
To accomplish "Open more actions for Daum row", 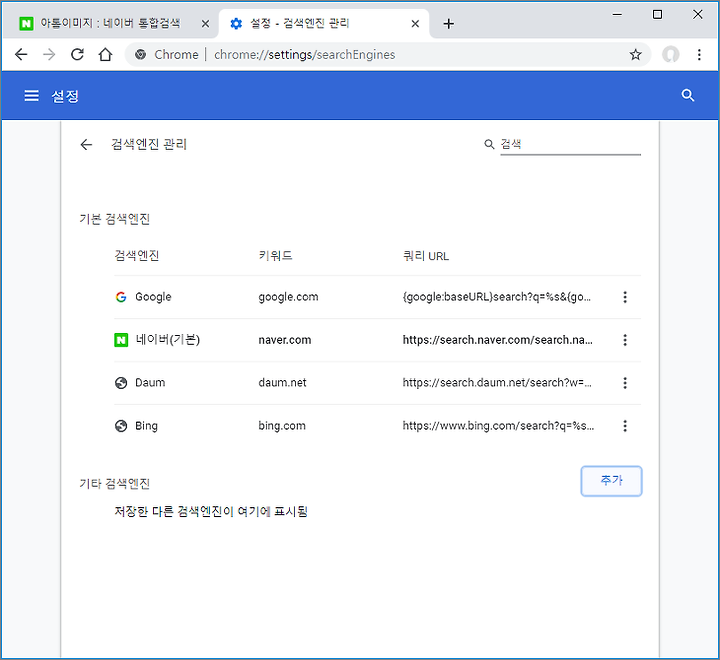I will [625, 383].
